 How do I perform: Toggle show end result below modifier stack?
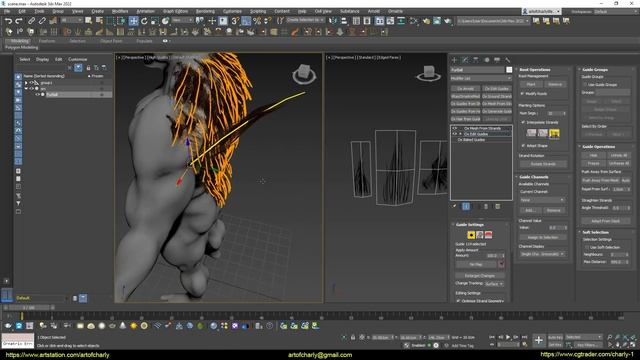tap(466, 207)
